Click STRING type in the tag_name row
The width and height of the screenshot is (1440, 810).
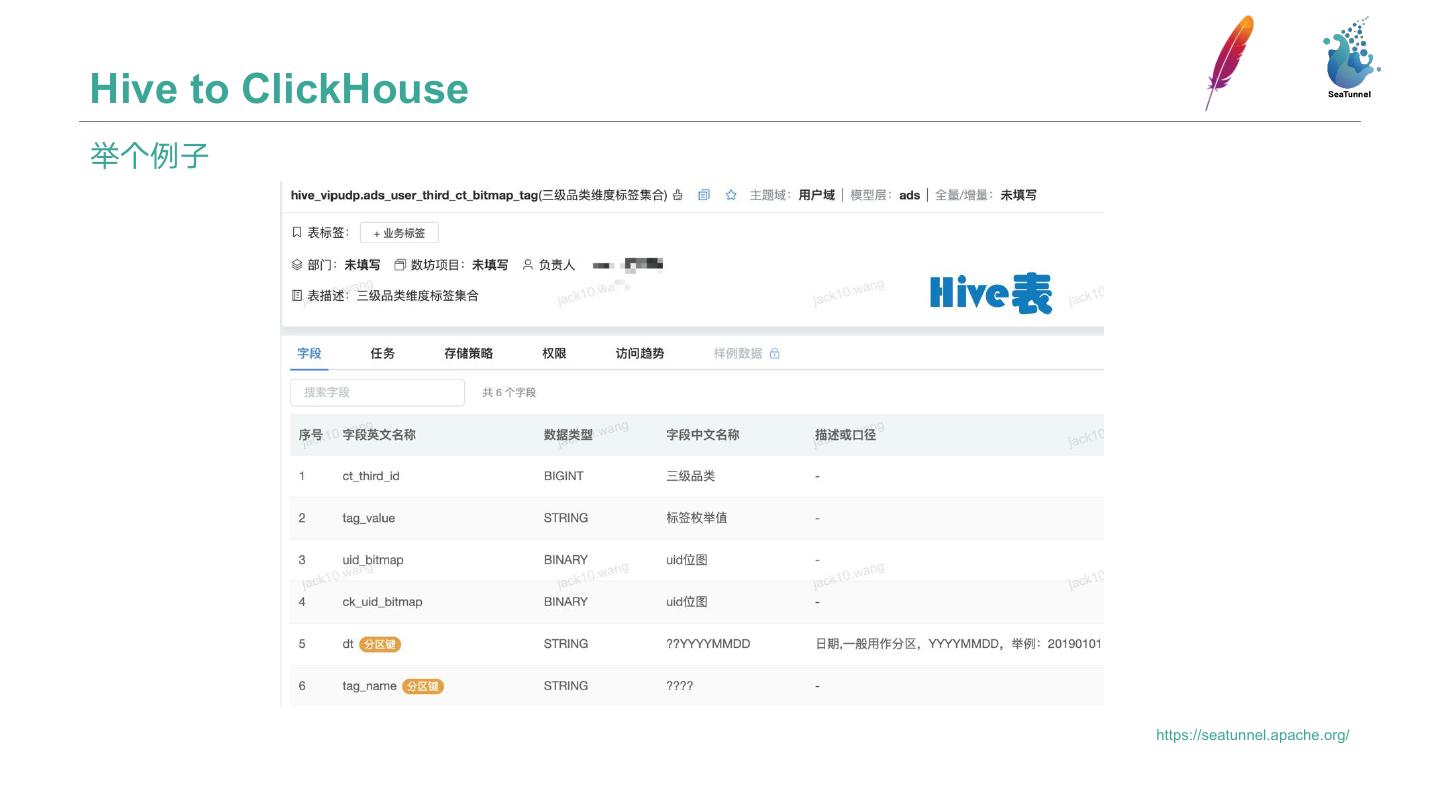[x=566, y=686]
